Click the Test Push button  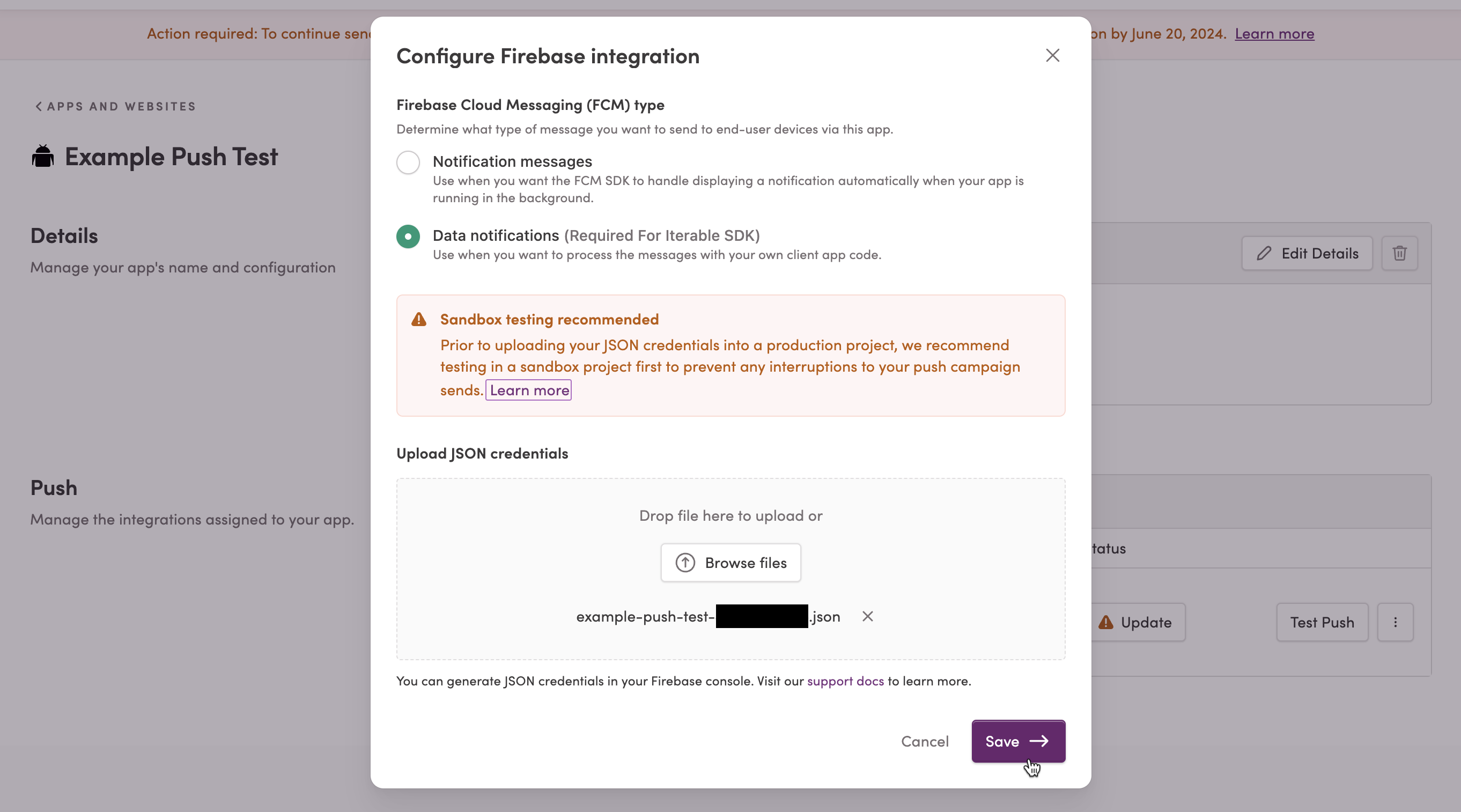[x=1322, y=623]
